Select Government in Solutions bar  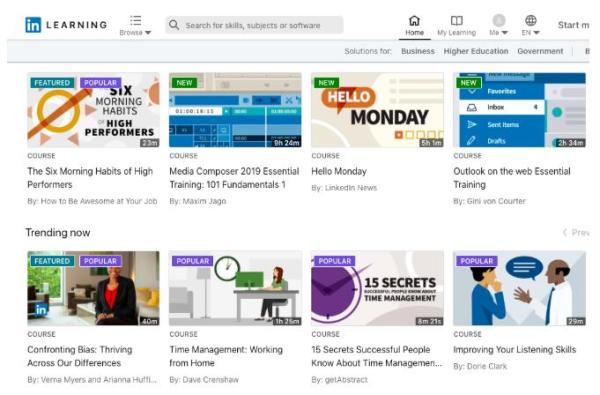pyautogui.click(x=540, y=51)
